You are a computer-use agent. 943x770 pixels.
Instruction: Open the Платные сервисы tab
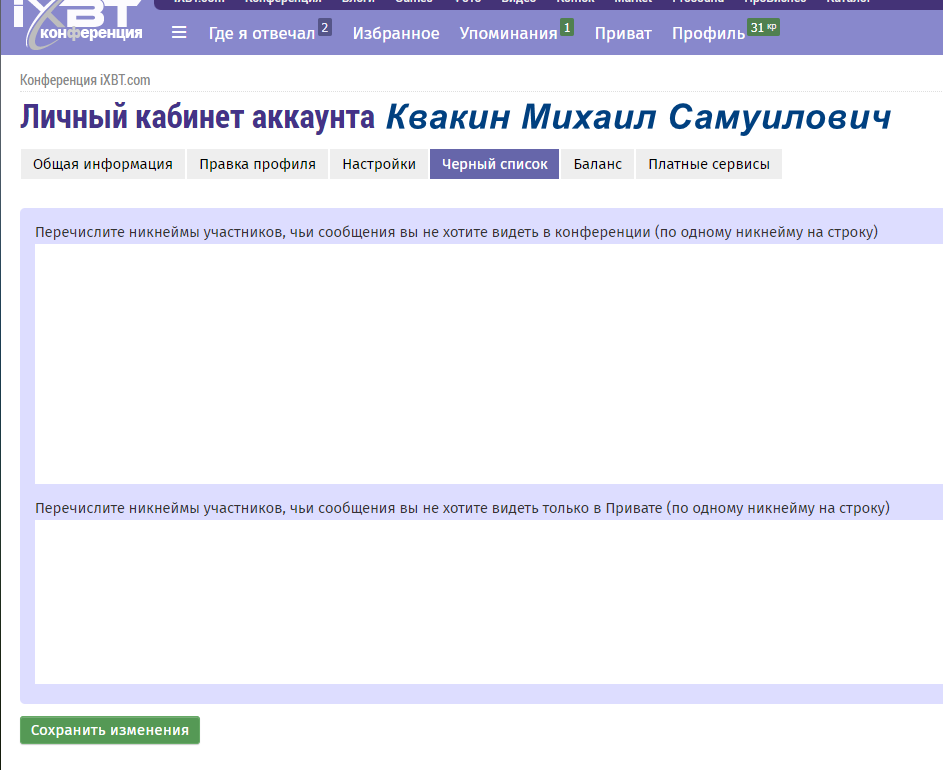click(x=708, y=165)
